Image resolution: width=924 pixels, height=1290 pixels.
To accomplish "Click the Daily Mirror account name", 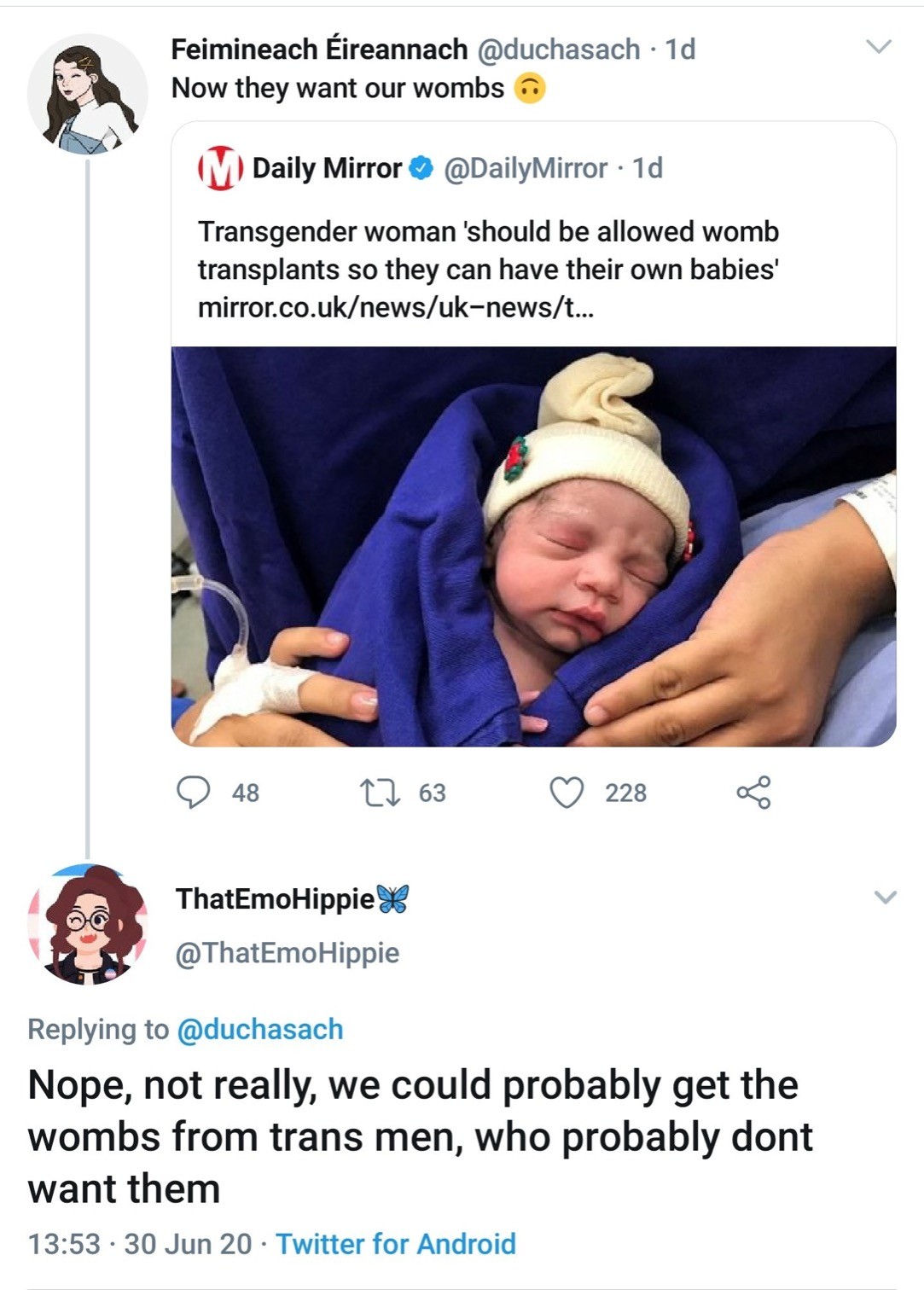I will tap(327, 168).
